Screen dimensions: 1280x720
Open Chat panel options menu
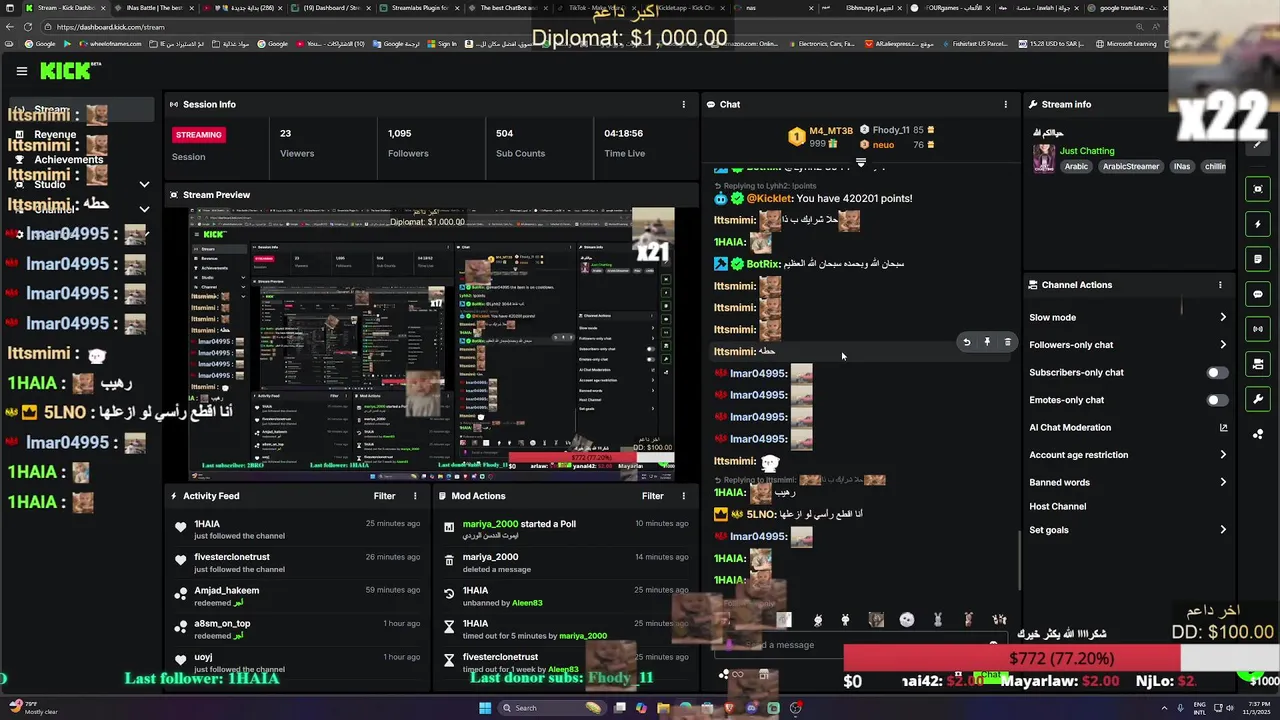pyautogui.click(x=1006, y=104)
